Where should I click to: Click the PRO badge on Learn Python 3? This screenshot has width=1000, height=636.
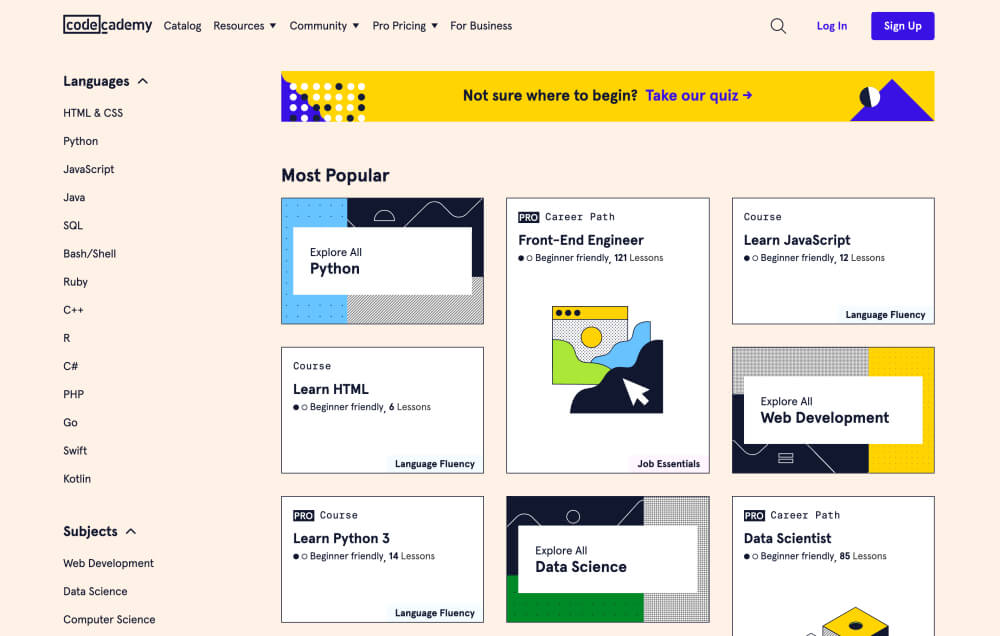click(304, 515)
